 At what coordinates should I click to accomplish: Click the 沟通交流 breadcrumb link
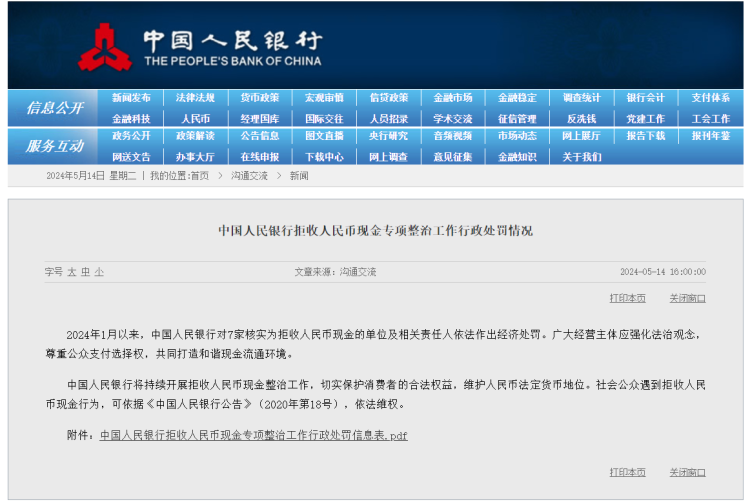249,176
